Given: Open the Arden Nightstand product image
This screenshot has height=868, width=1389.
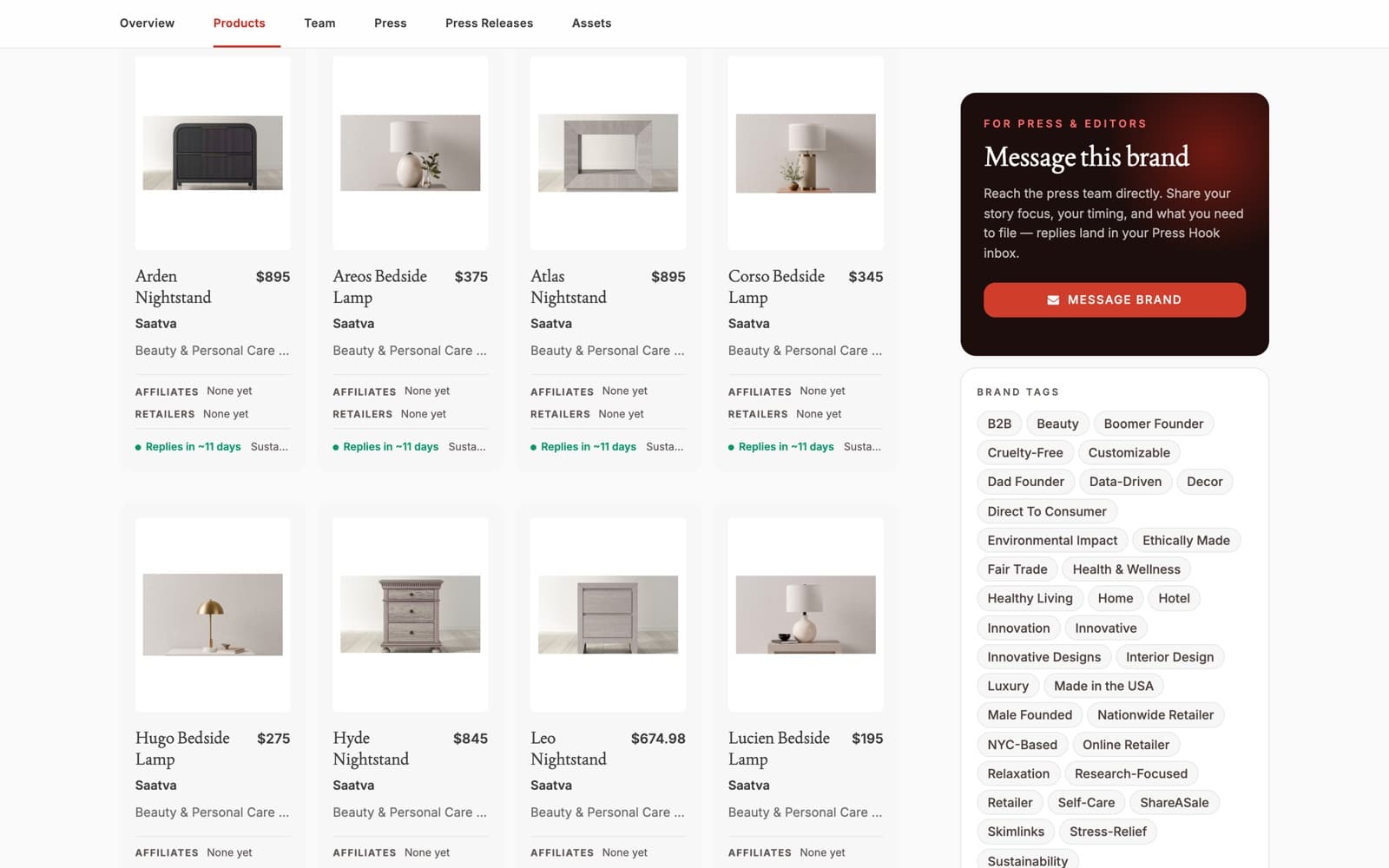Looking at the screenshot, I should (213, 153).
